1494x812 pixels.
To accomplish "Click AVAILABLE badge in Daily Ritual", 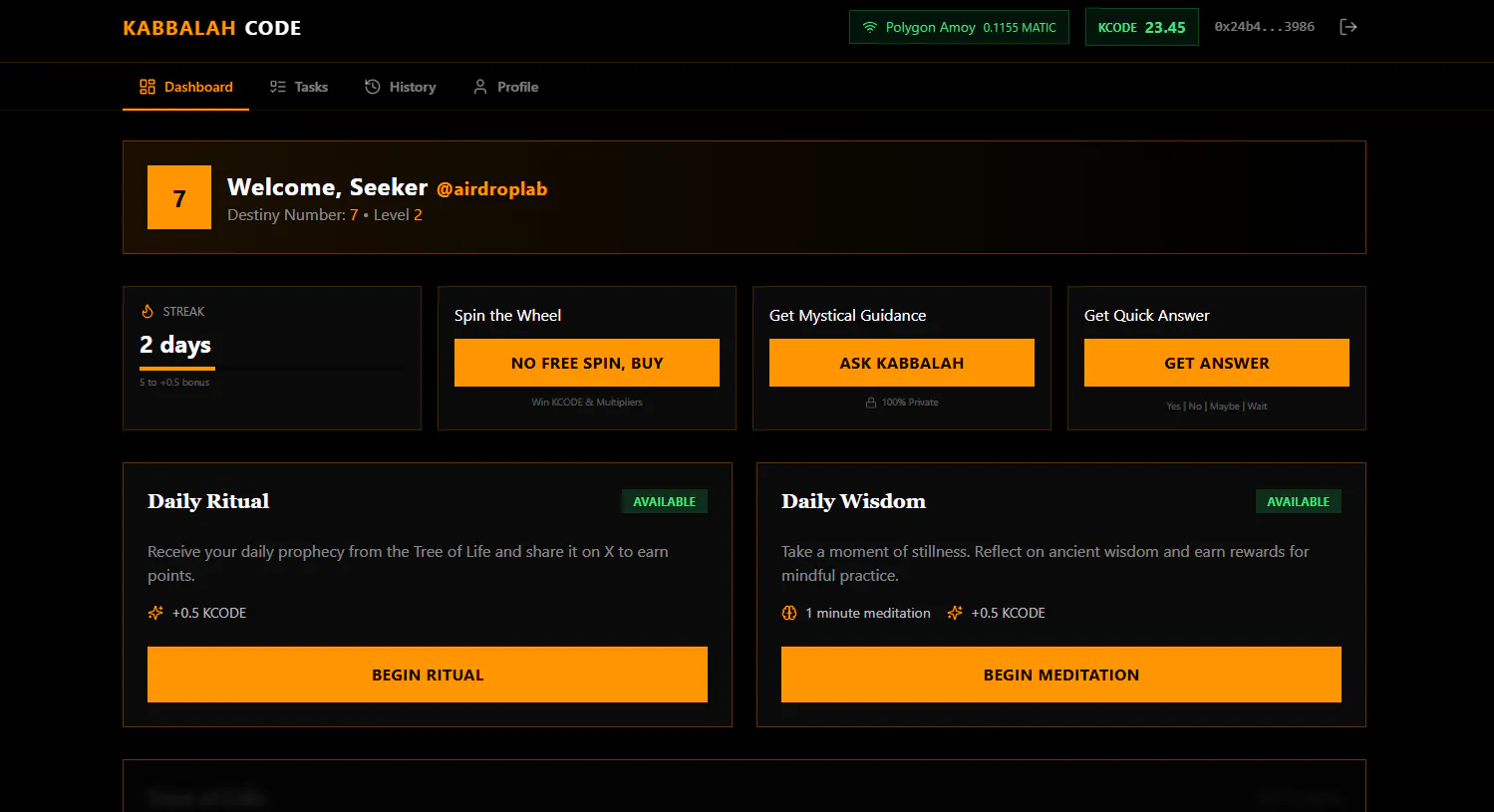I will (665, 501).
